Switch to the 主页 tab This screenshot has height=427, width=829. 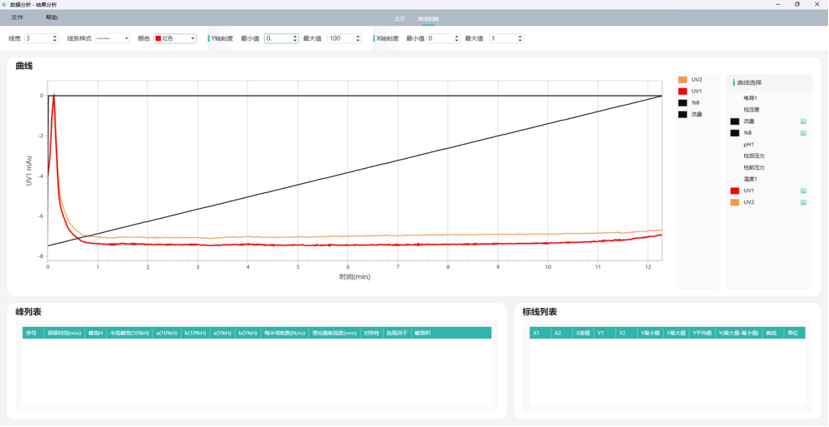pos(400,18)
